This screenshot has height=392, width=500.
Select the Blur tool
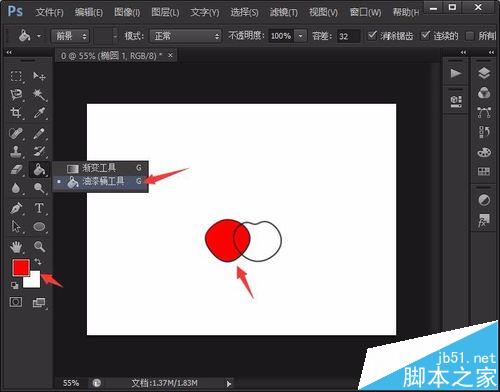[16, 188]
